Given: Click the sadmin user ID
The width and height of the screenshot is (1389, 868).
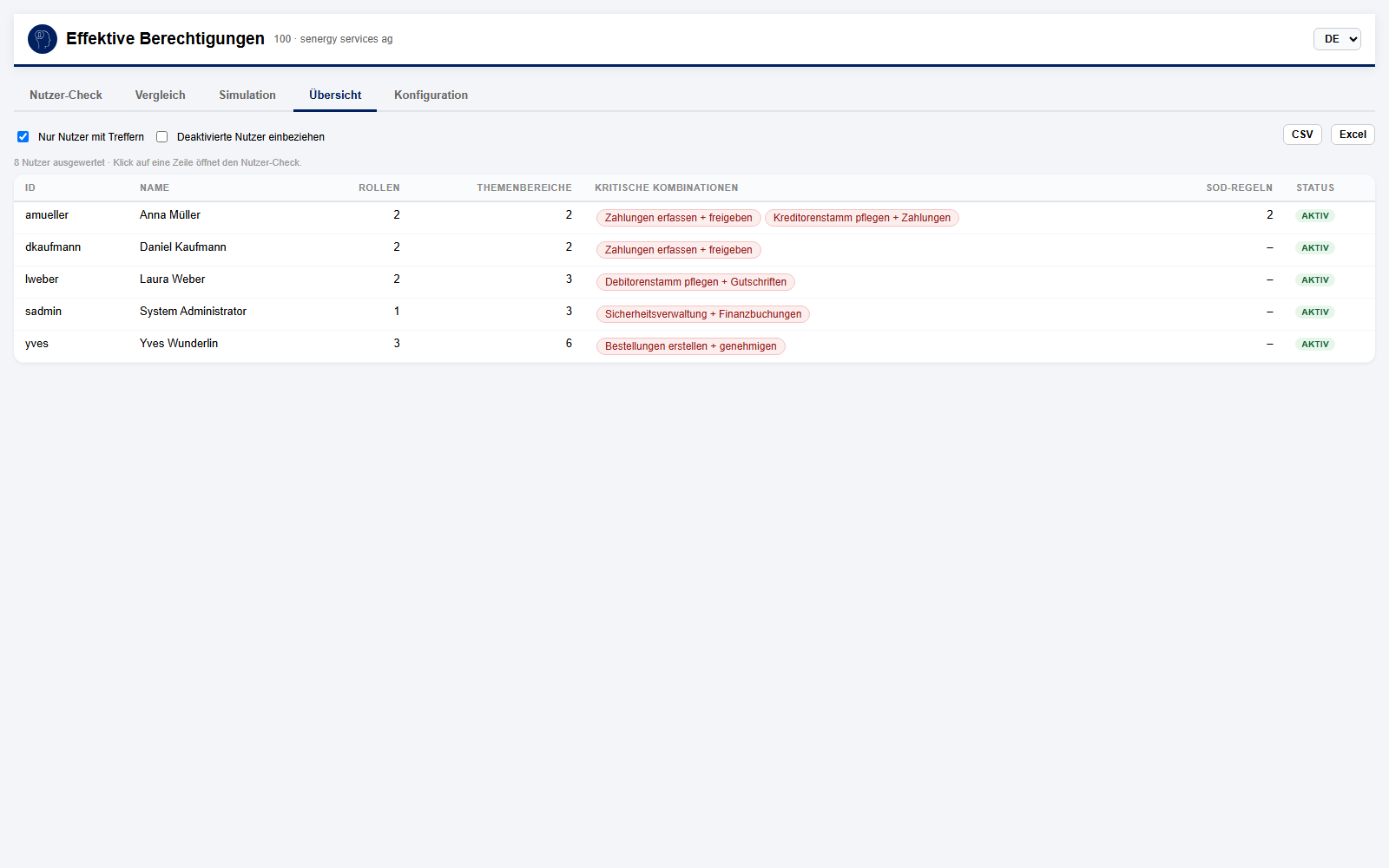Looking at the screenshot, I should coord(43,312).
